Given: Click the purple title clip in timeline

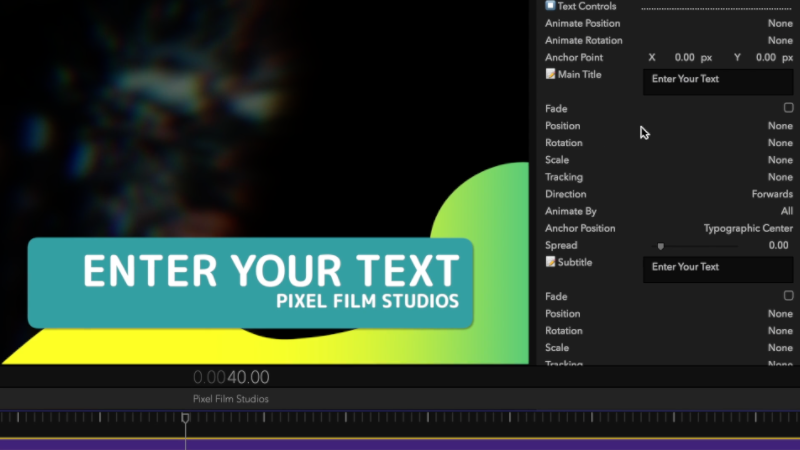Looking at the screenshot, I should pyautogui.click(x=400, y=445).
